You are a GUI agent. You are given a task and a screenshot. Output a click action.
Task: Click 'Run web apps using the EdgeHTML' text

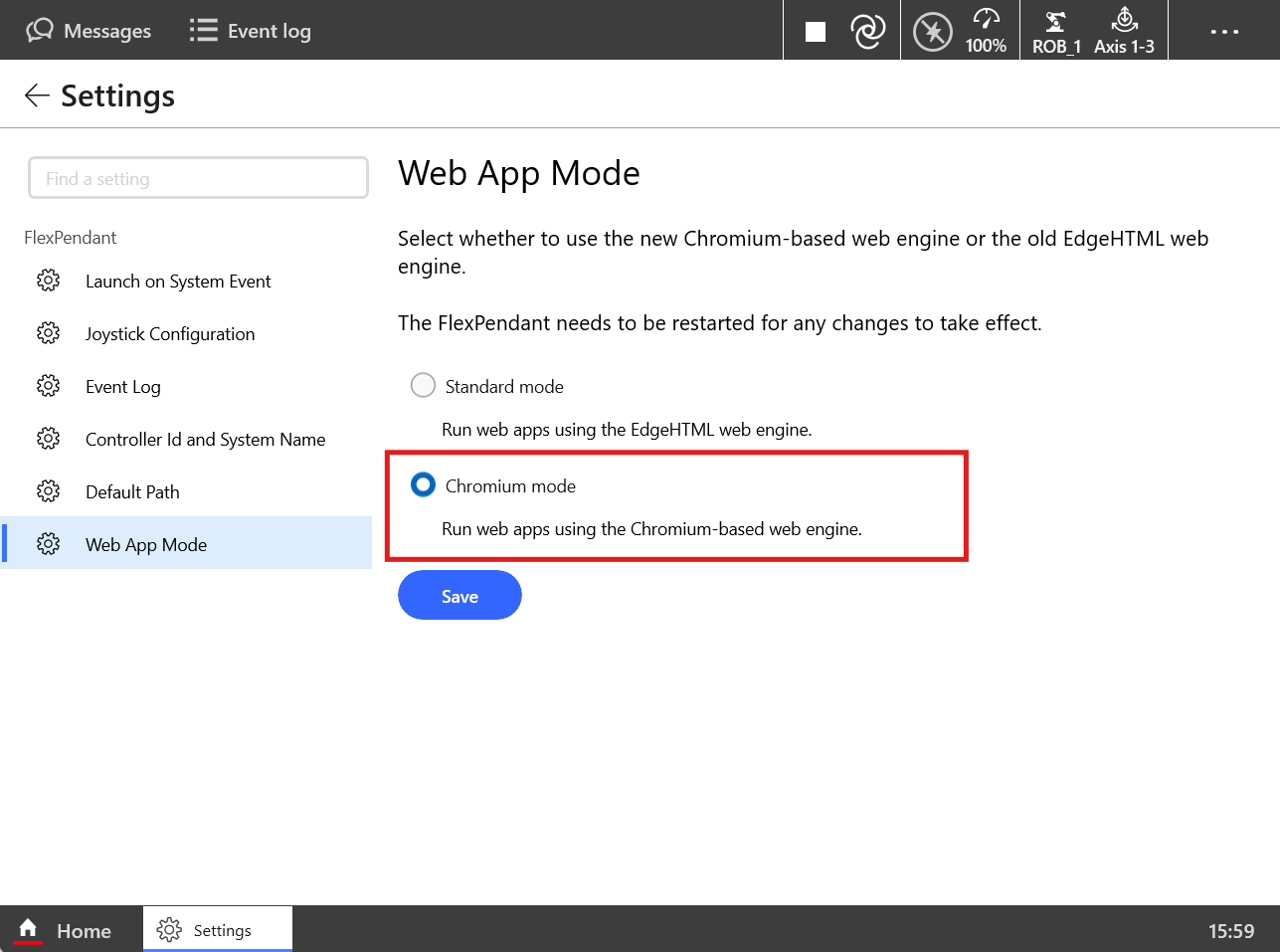pos(627,430)
